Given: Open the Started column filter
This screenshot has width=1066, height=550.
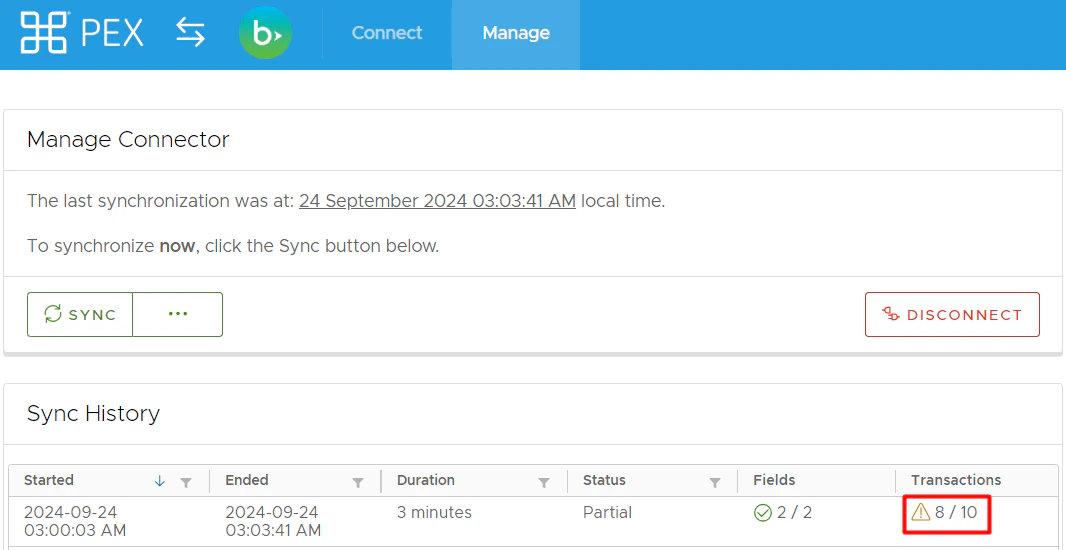Looking at the screenshot, I should [186, 482].
